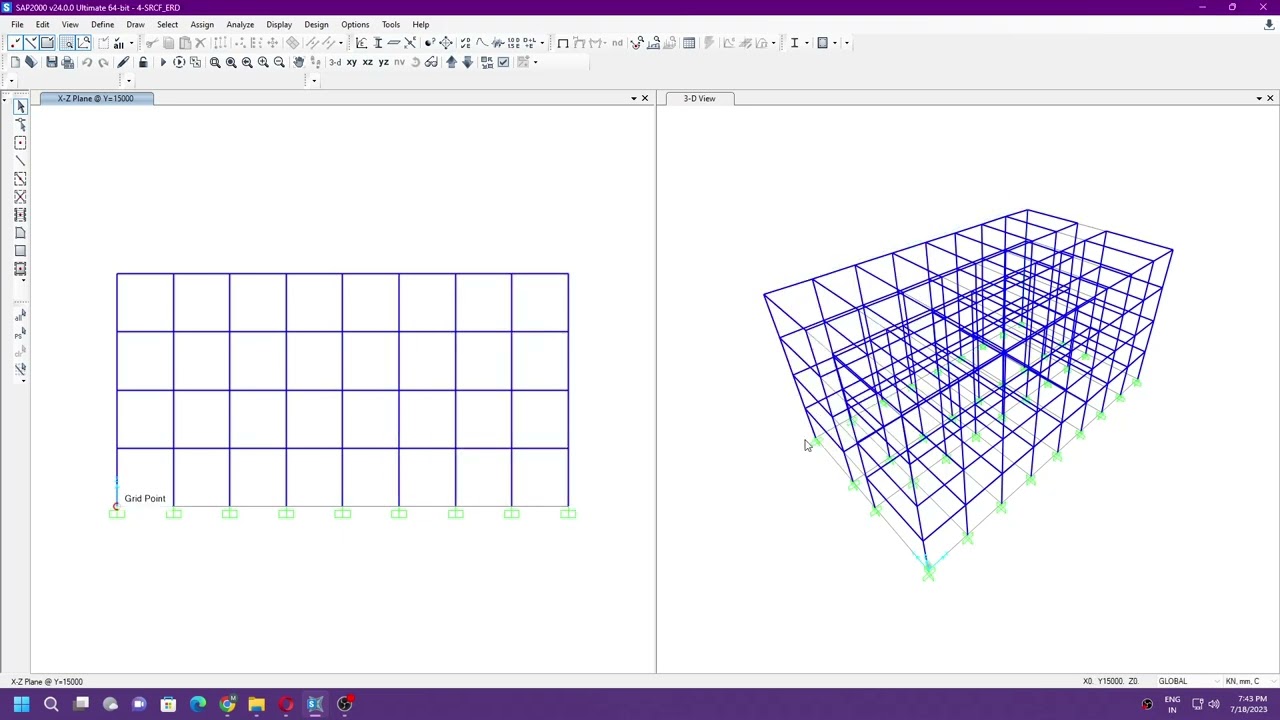
Task: Click Move Up in List arrow icon
Action: 451,62
